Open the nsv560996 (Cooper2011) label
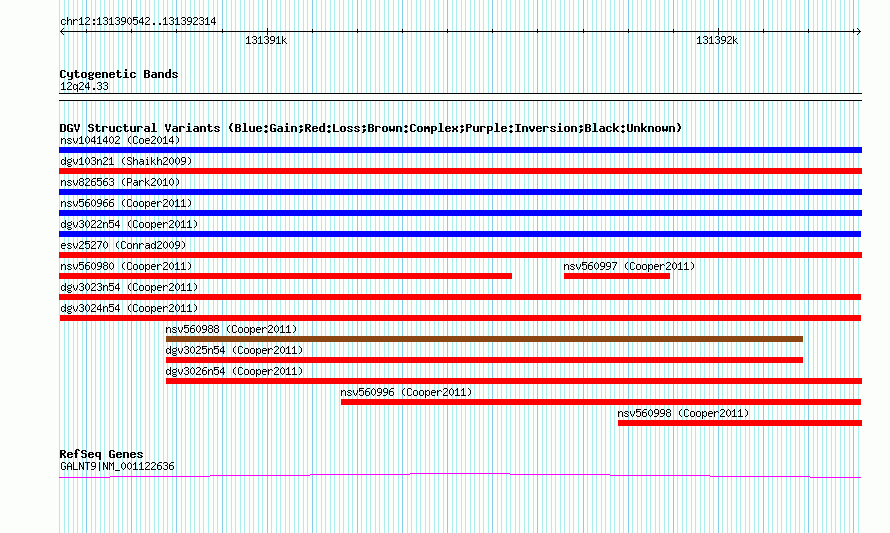 pyautogui.click(x=406, y=392)
